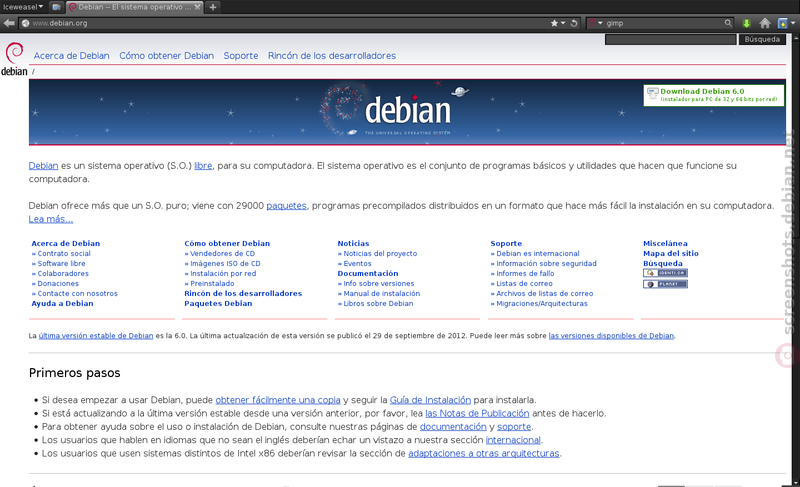Follow 'documentación' link in Primeros pasos

pyautogui.click(x=453, y=426)
